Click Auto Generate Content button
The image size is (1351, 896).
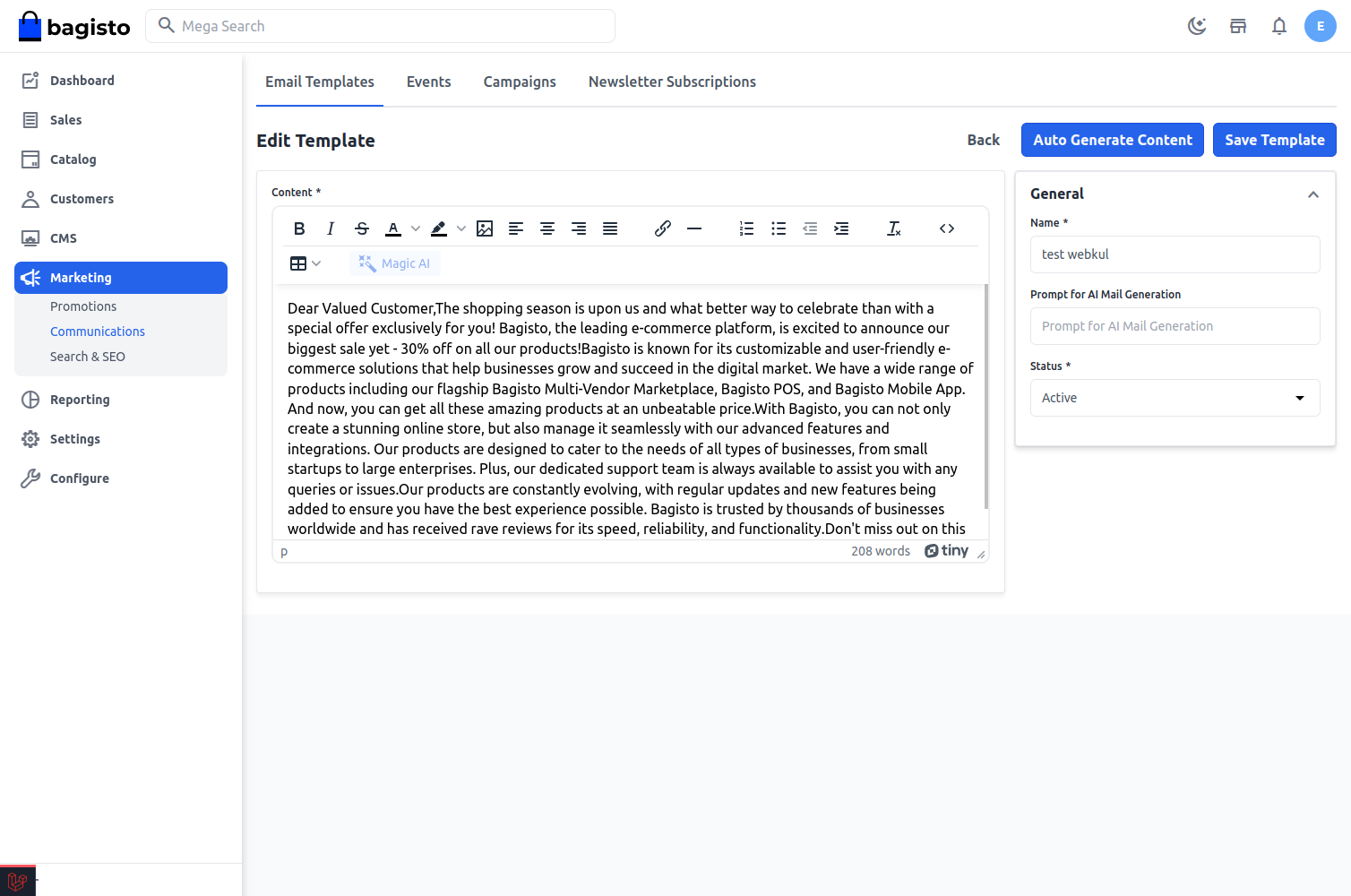1113,140
